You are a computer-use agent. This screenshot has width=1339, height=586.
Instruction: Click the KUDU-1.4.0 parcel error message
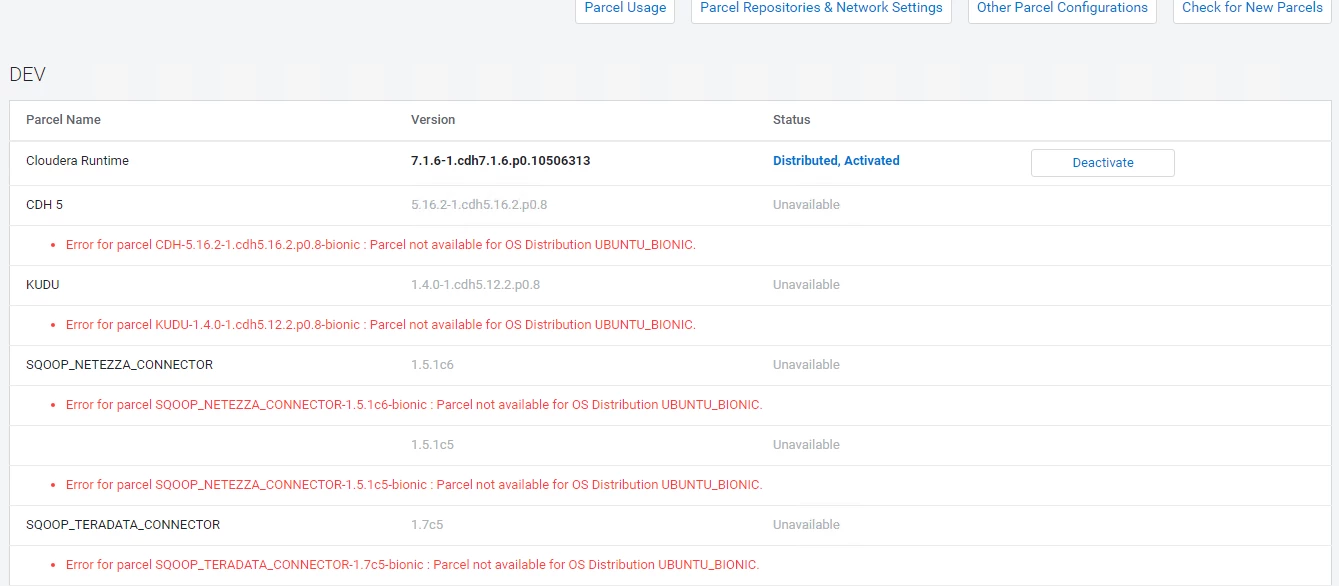pos(381,325)
